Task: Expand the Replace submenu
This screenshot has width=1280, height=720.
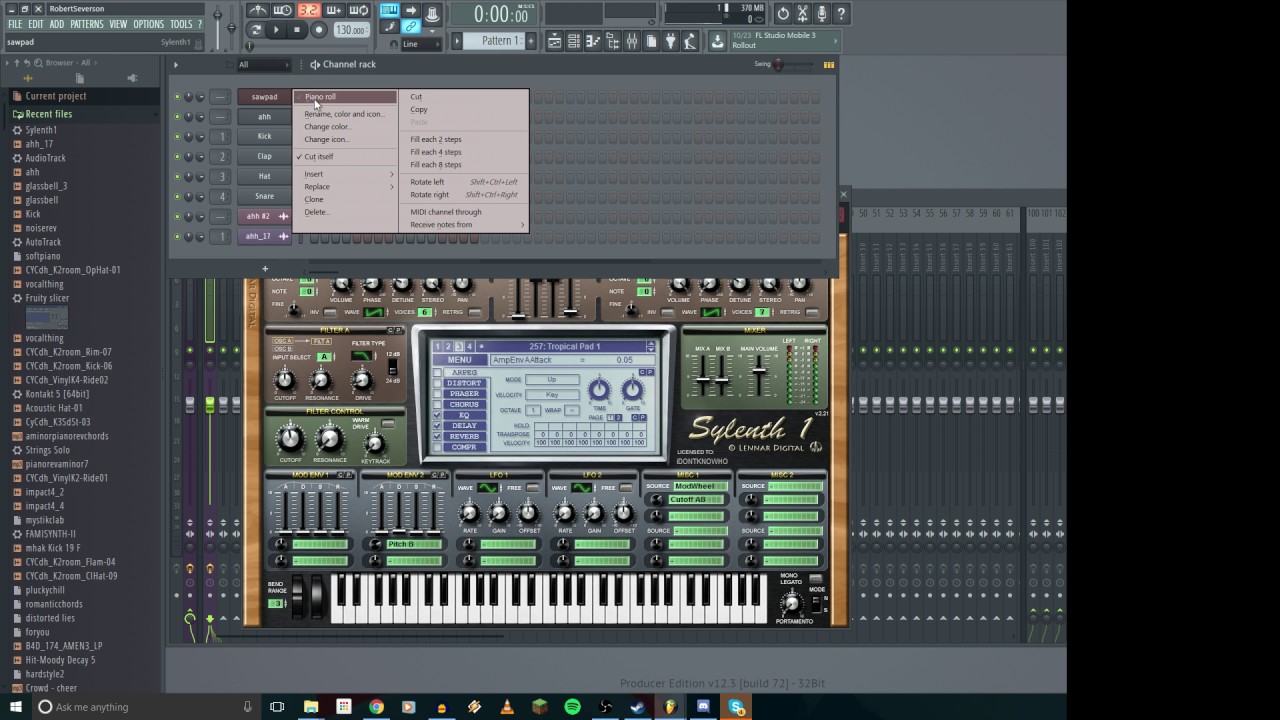Action: point(348,186)
